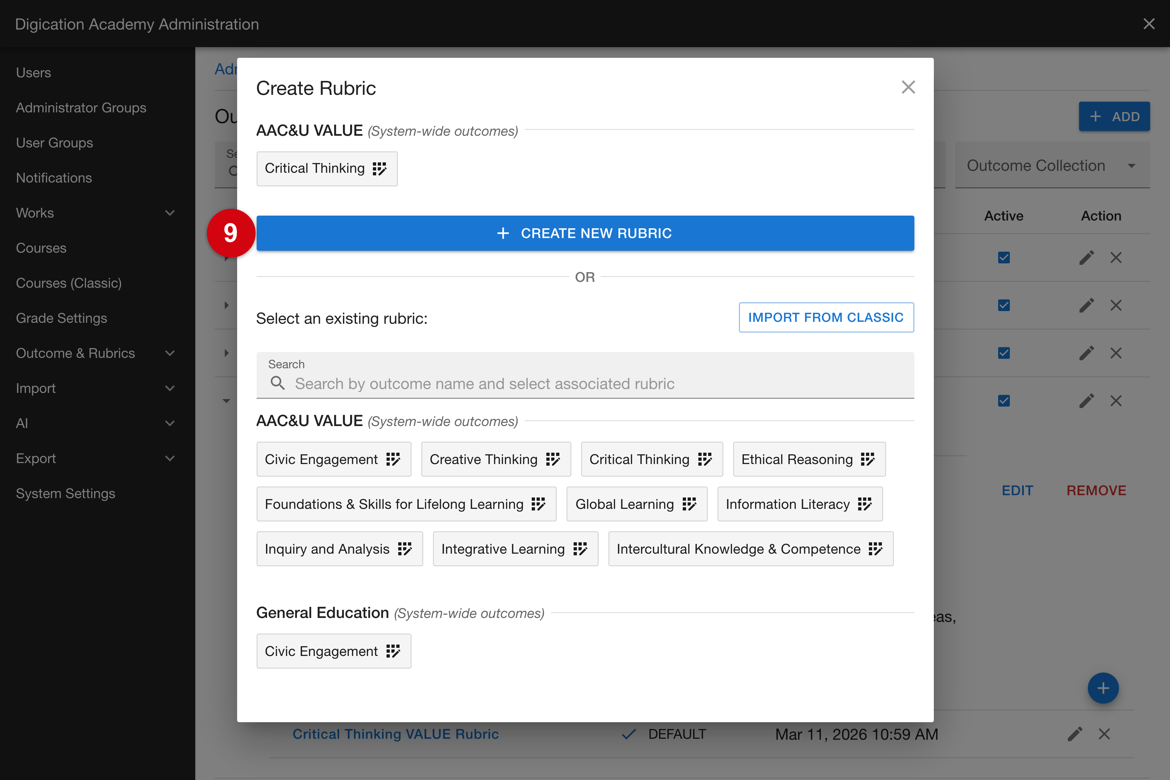
Task: Close the Create Rubric dialog
Action: pos(908,87)
